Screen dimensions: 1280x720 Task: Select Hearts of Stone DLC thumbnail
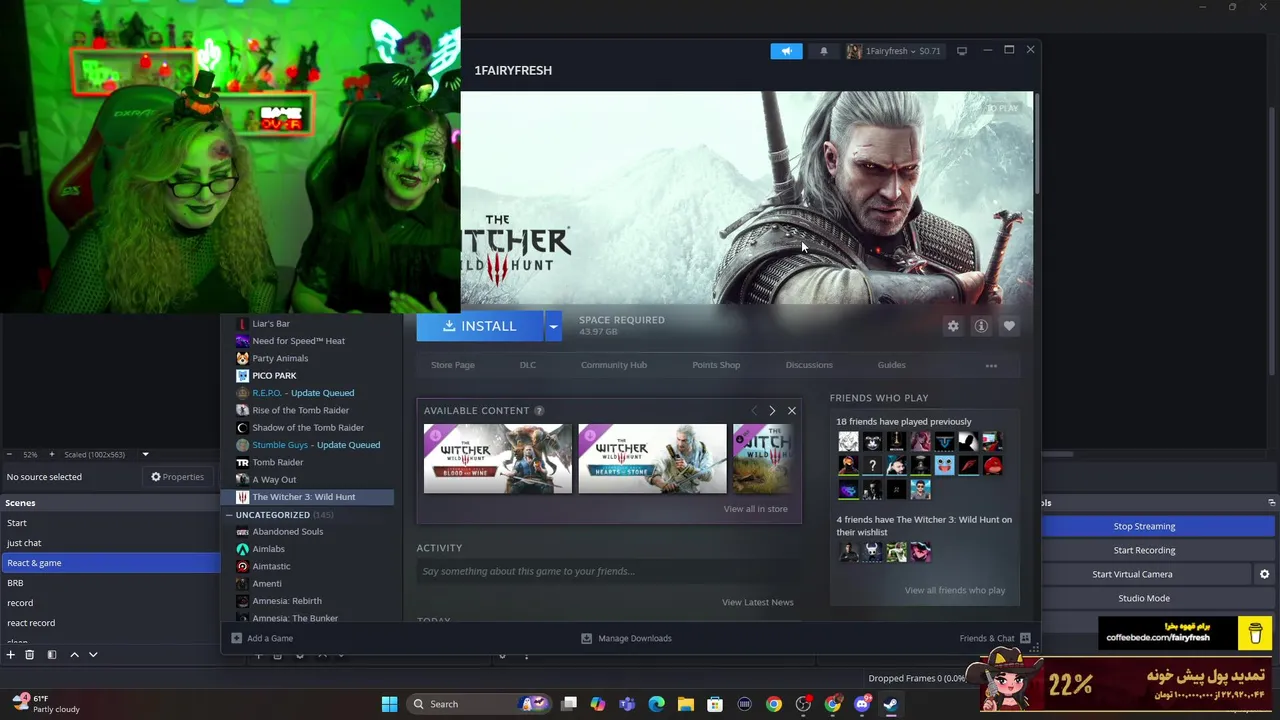point(652,459)
